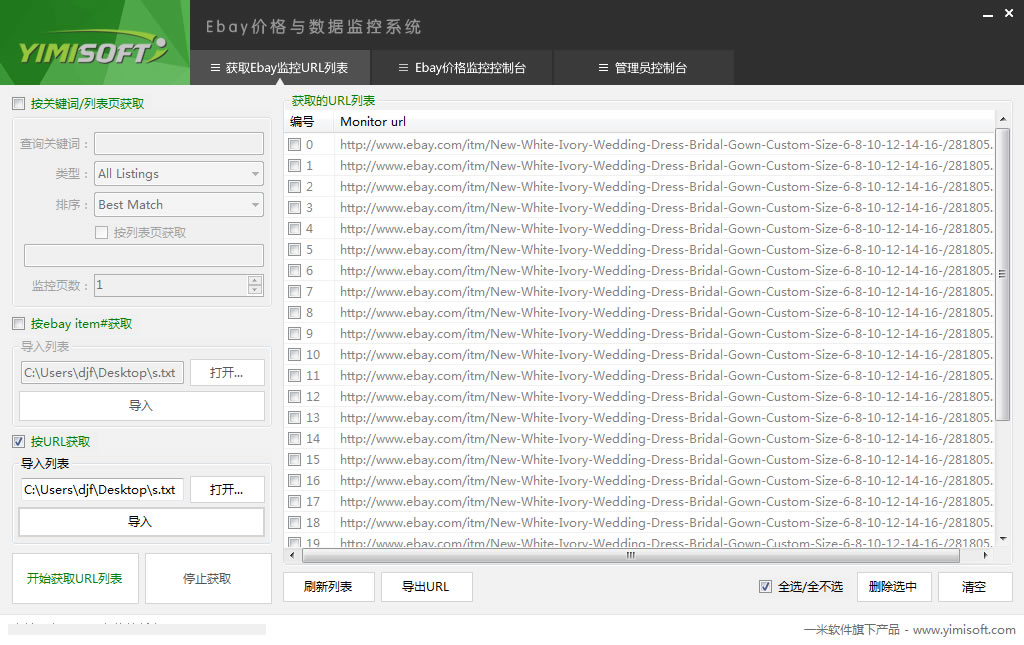Click 导入 in the 按ebay item#获取 section
1024x645 pixels.
coord(142,406)
